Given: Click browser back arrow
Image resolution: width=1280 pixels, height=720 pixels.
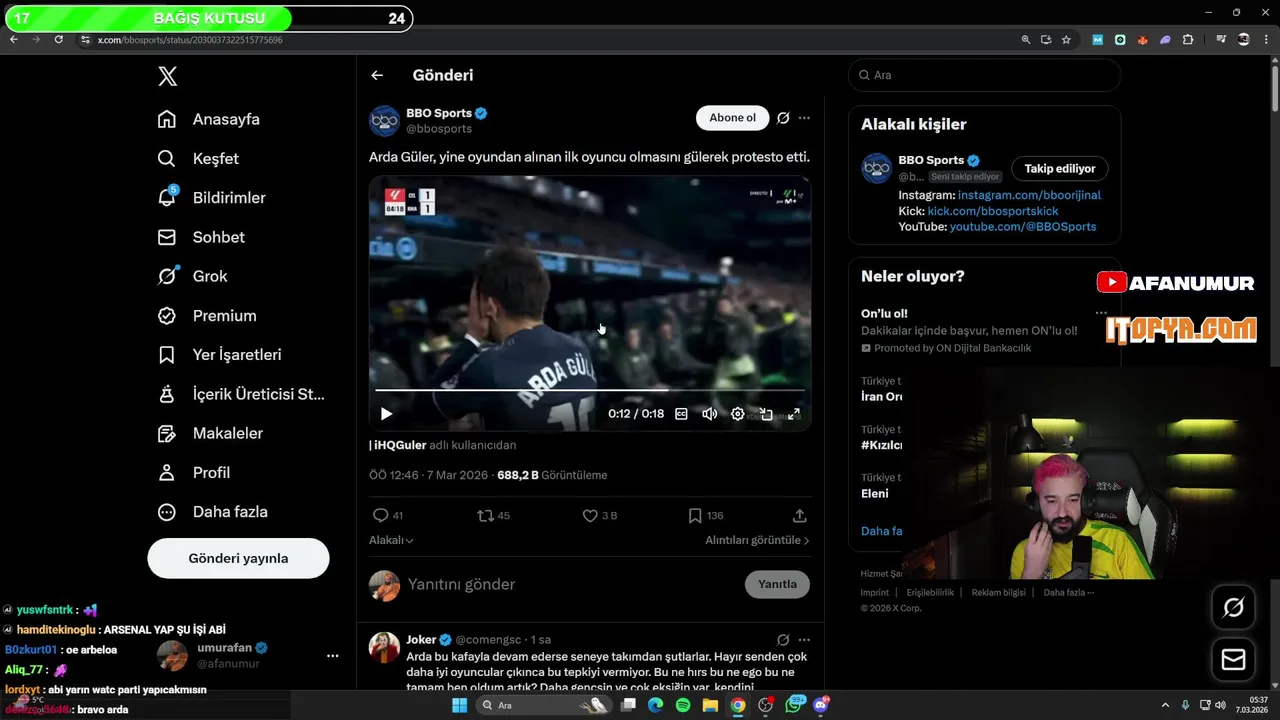Looking at the screenshot, I should click(13, 39).
